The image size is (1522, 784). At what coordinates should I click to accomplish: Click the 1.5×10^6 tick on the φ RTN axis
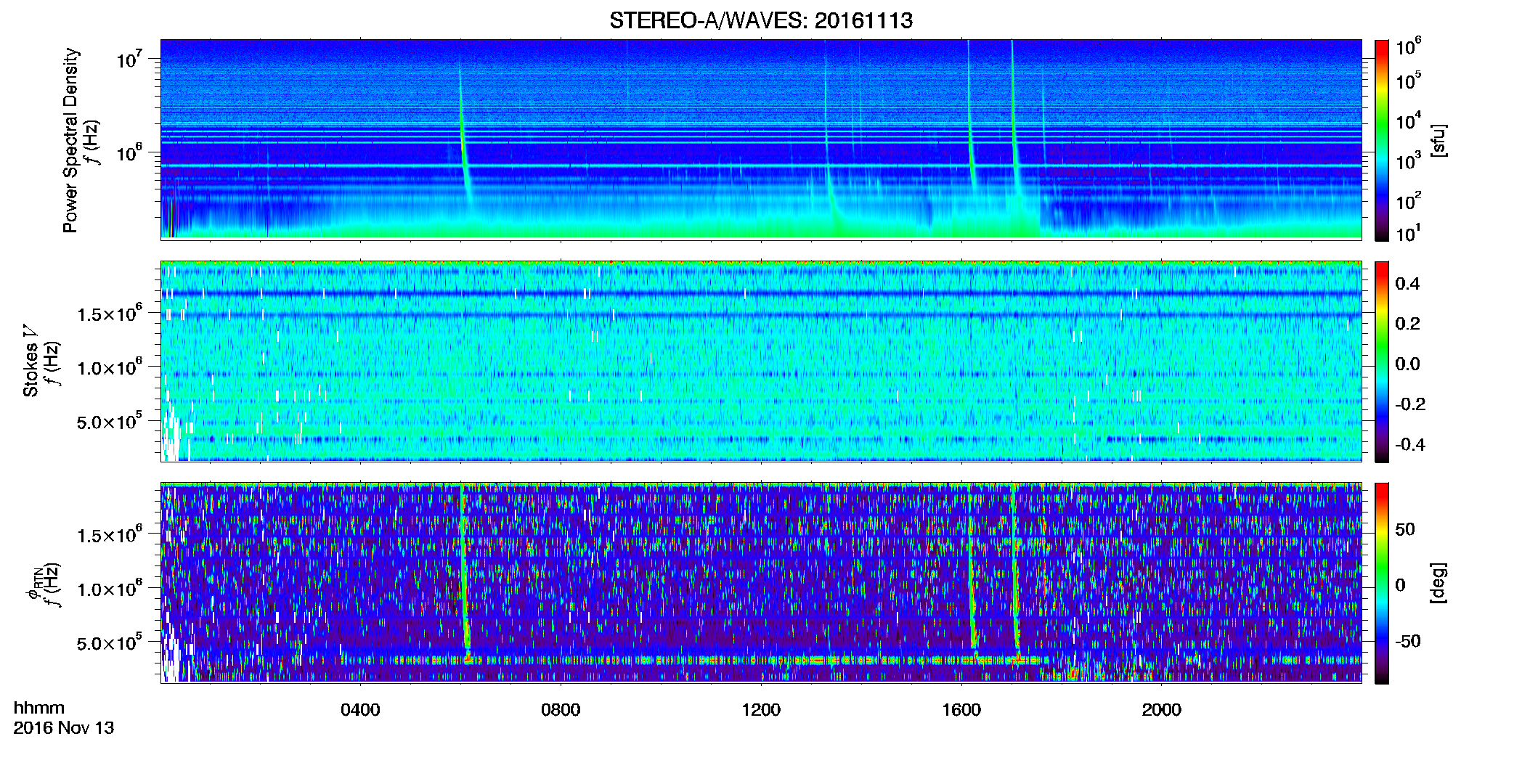point(110,535)
